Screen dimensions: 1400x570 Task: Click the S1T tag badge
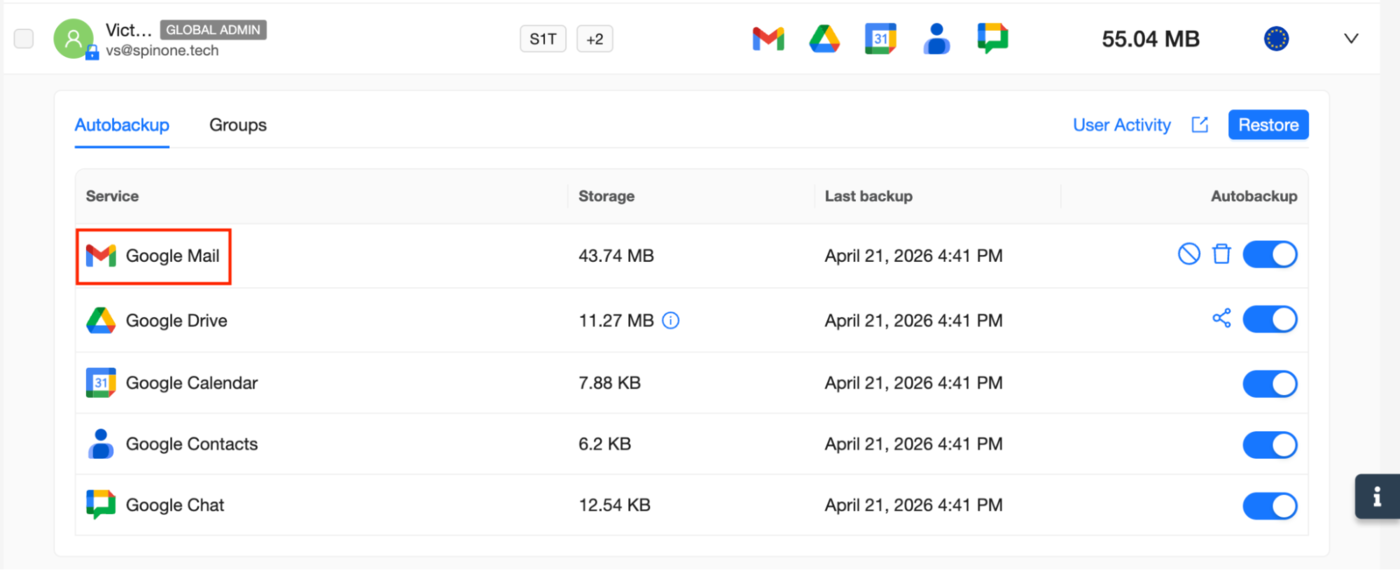tap(543, 39)
